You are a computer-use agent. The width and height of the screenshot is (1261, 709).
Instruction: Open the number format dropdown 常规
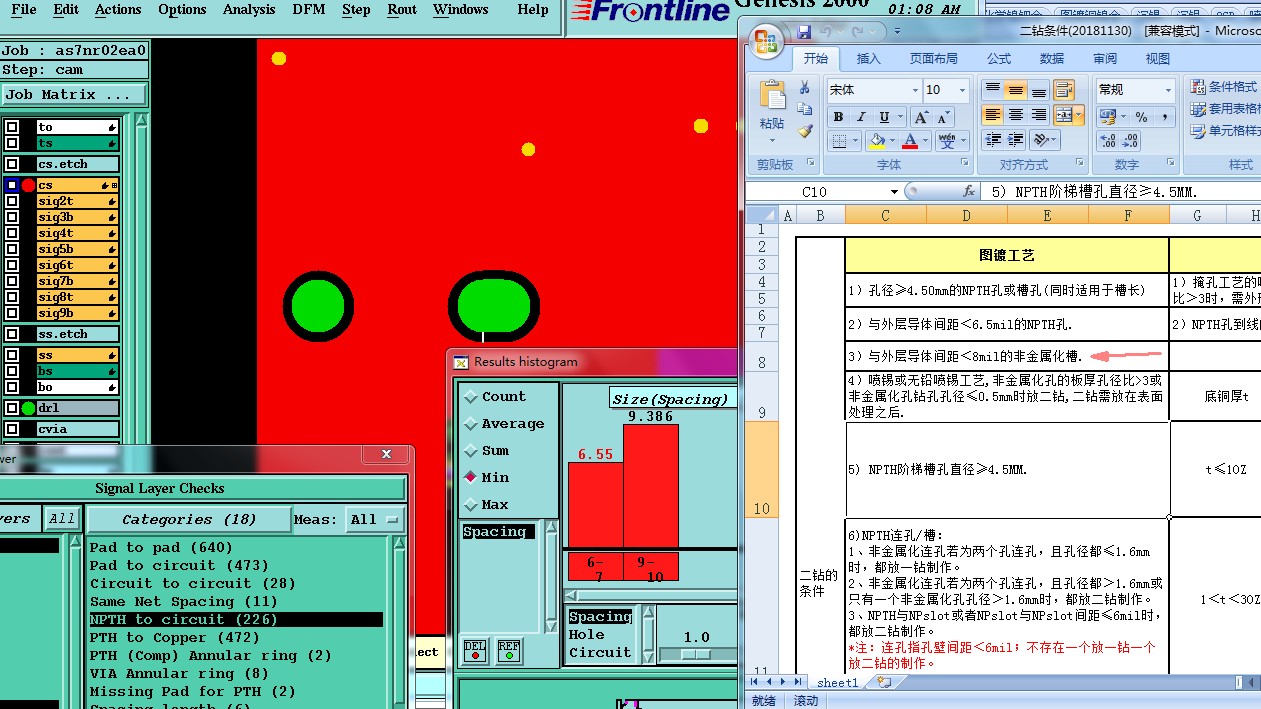coord(1167,90)
